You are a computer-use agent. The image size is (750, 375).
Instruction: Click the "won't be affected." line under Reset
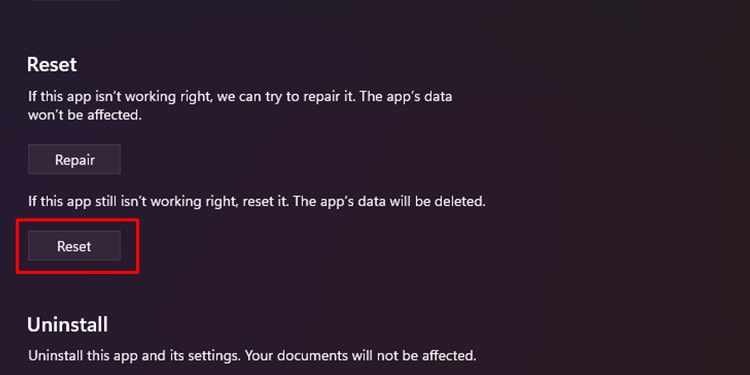click(x=85, y=115)
